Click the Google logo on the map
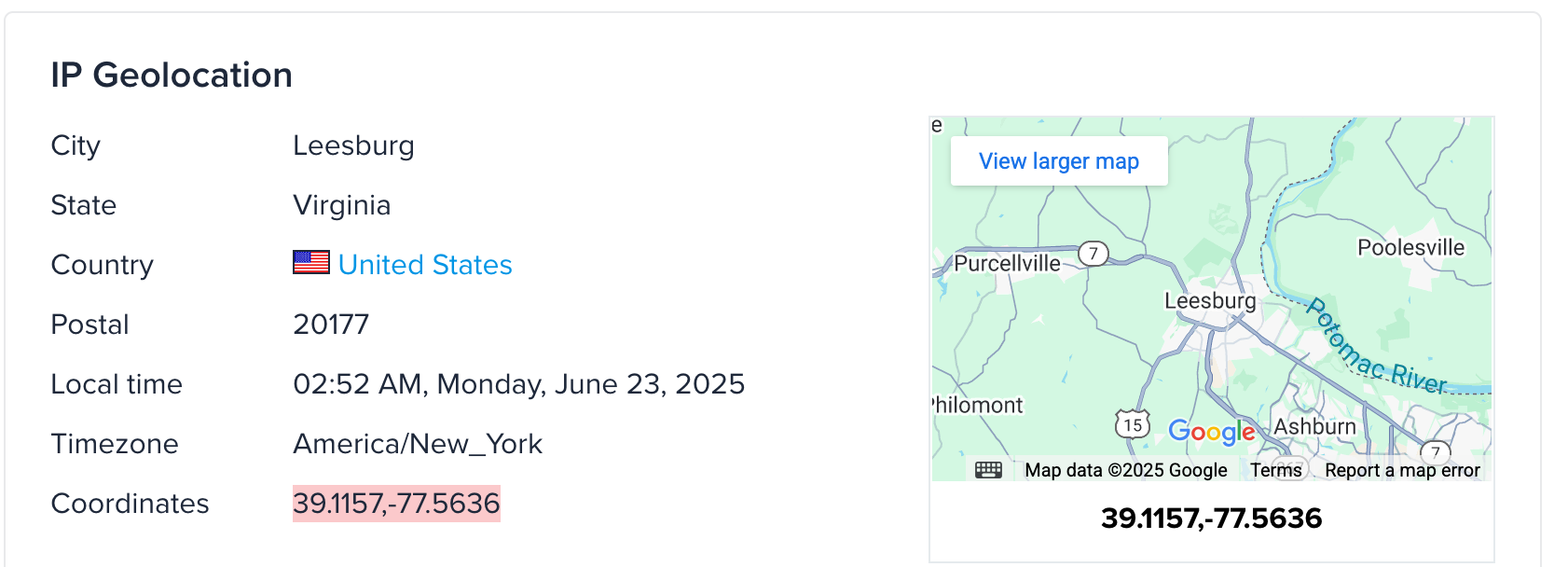 1211,431
